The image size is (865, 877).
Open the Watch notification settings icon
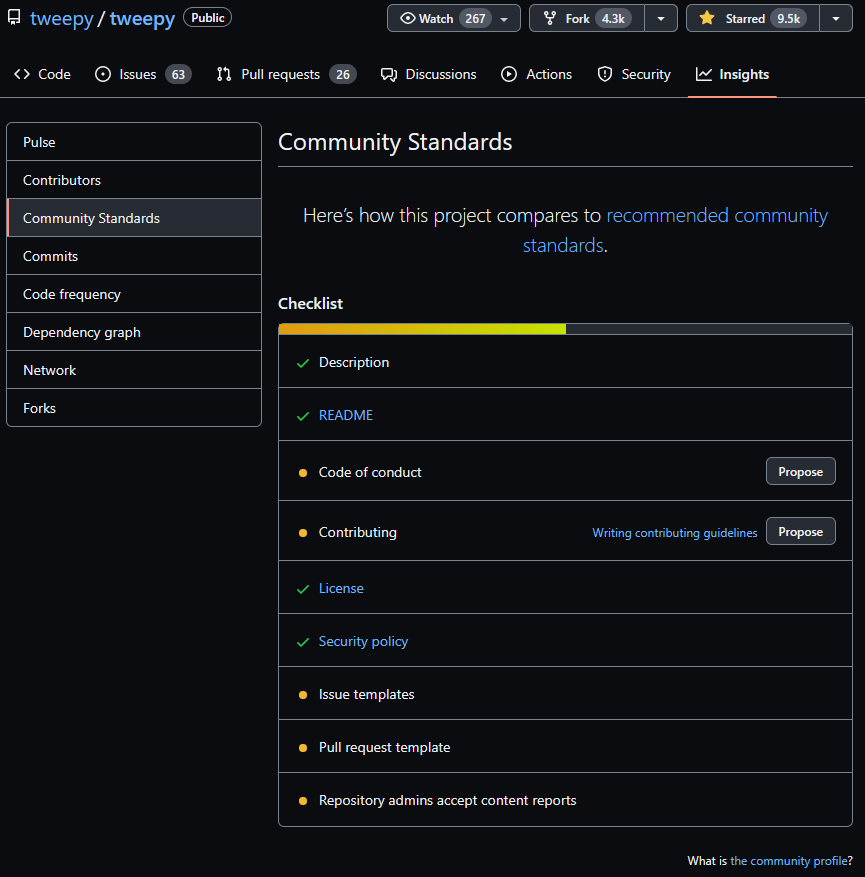[410, 17]
